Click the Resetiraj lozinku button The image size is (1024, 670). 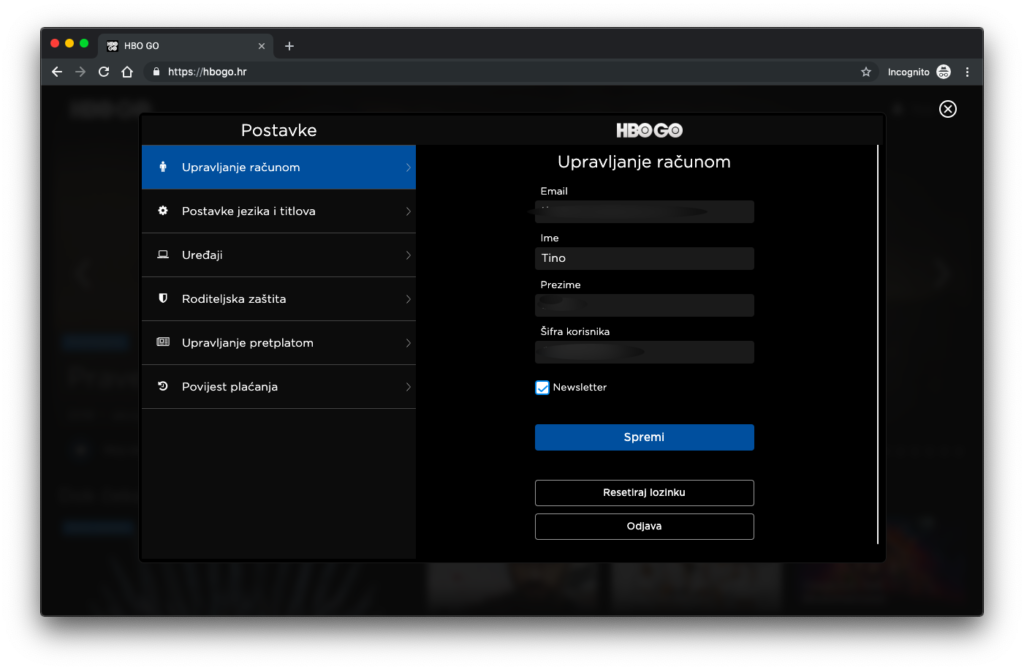click(x=644, y=493)
